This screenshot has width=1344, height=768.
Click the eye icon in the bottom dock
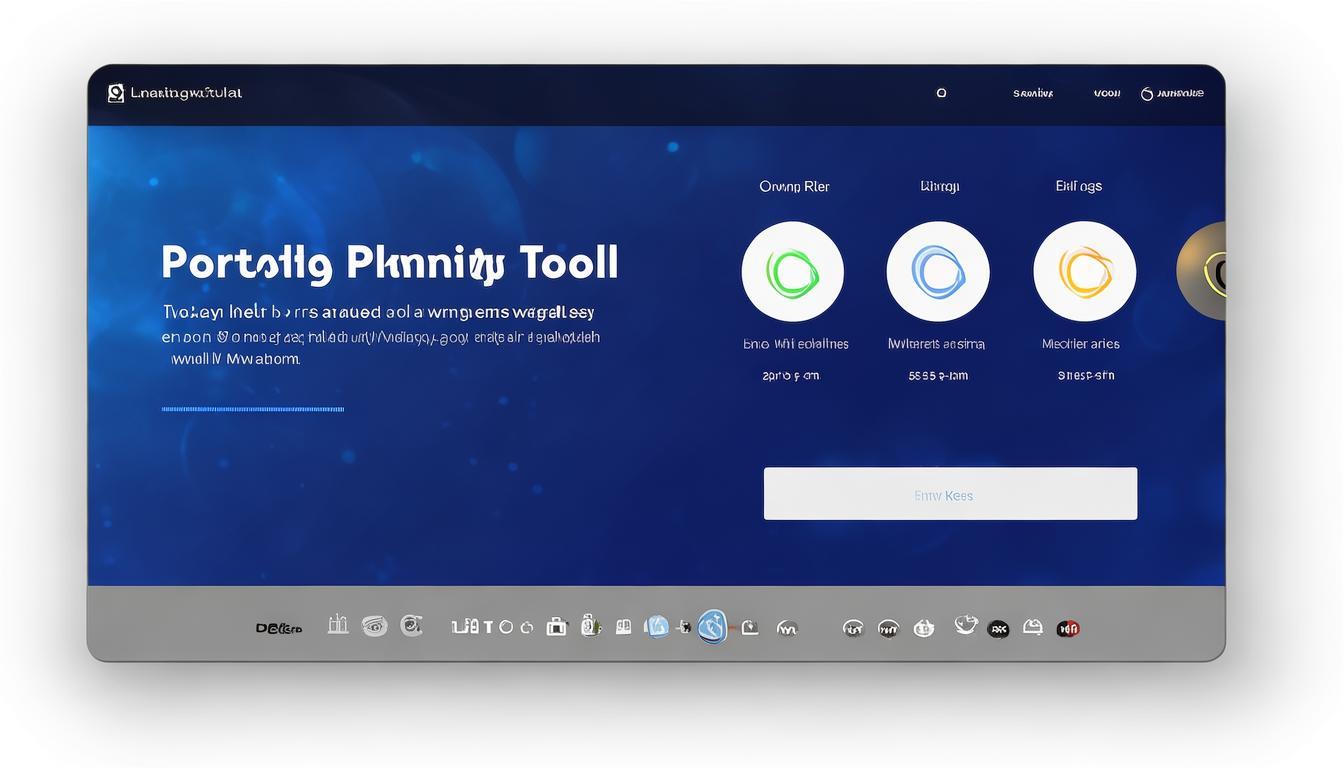coord(374,627)
